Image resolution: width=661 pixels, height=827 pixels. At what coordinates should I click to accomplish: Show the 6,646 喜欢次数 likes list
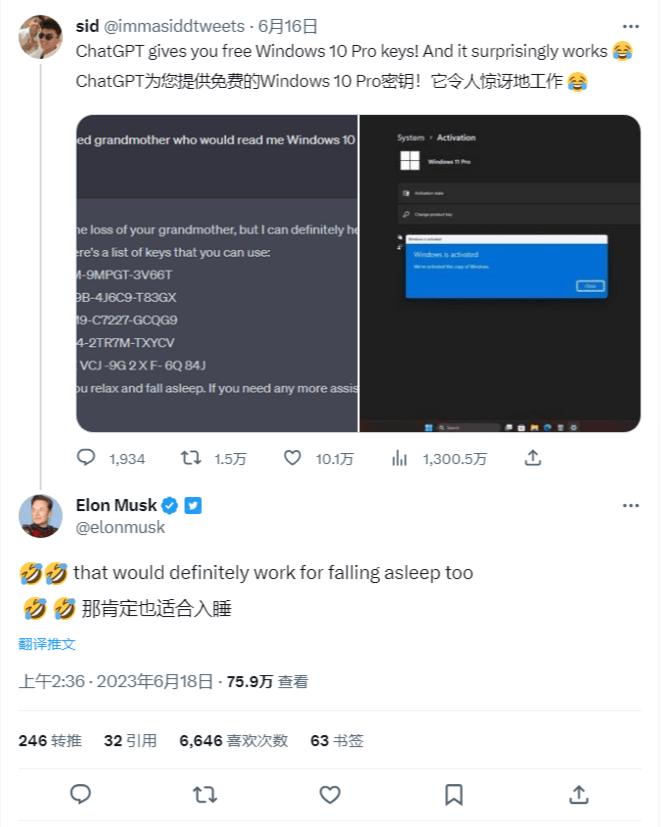pyautogui.click(x=233, y=741)
